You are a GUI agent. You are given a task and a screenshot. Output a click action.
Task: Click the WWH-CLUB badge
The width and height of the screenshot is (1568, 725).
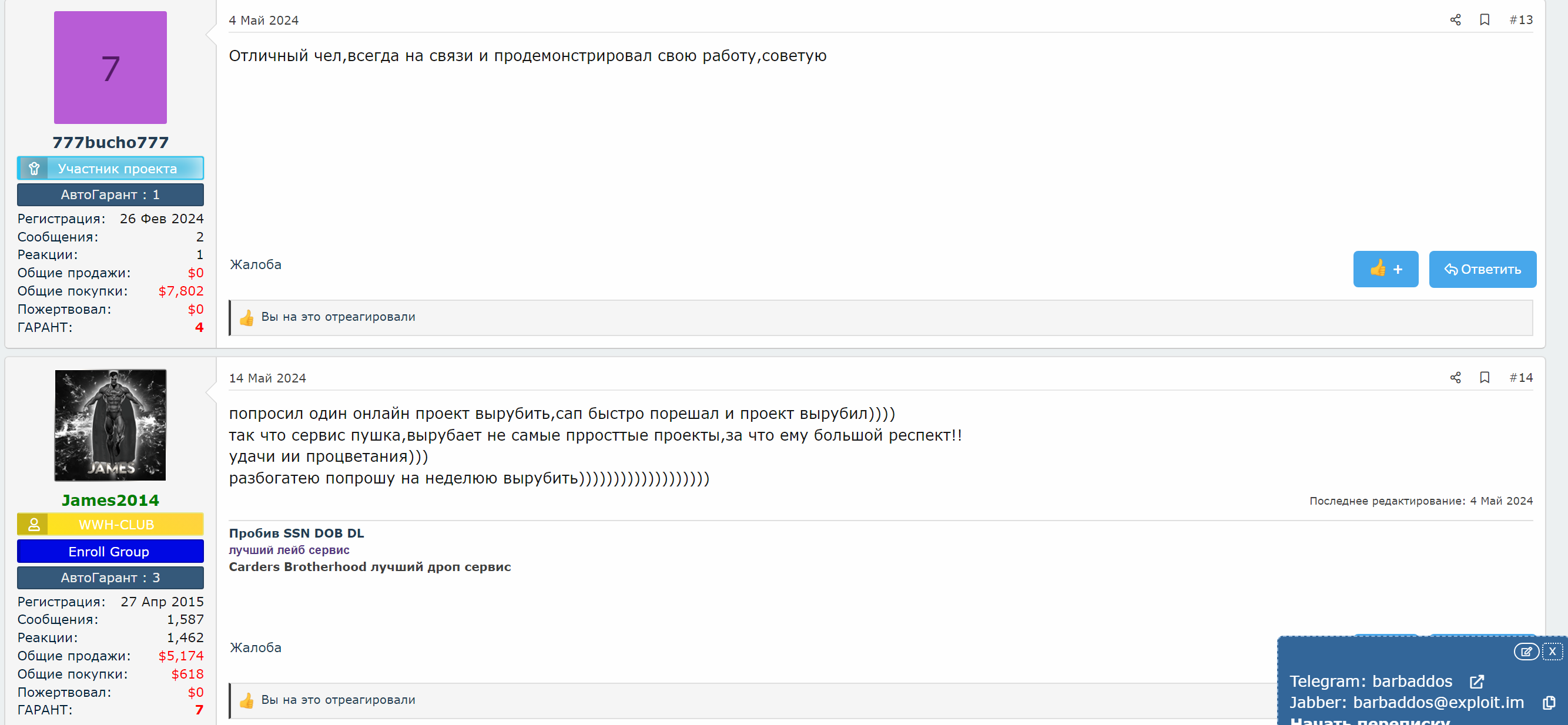click(110, 524)
